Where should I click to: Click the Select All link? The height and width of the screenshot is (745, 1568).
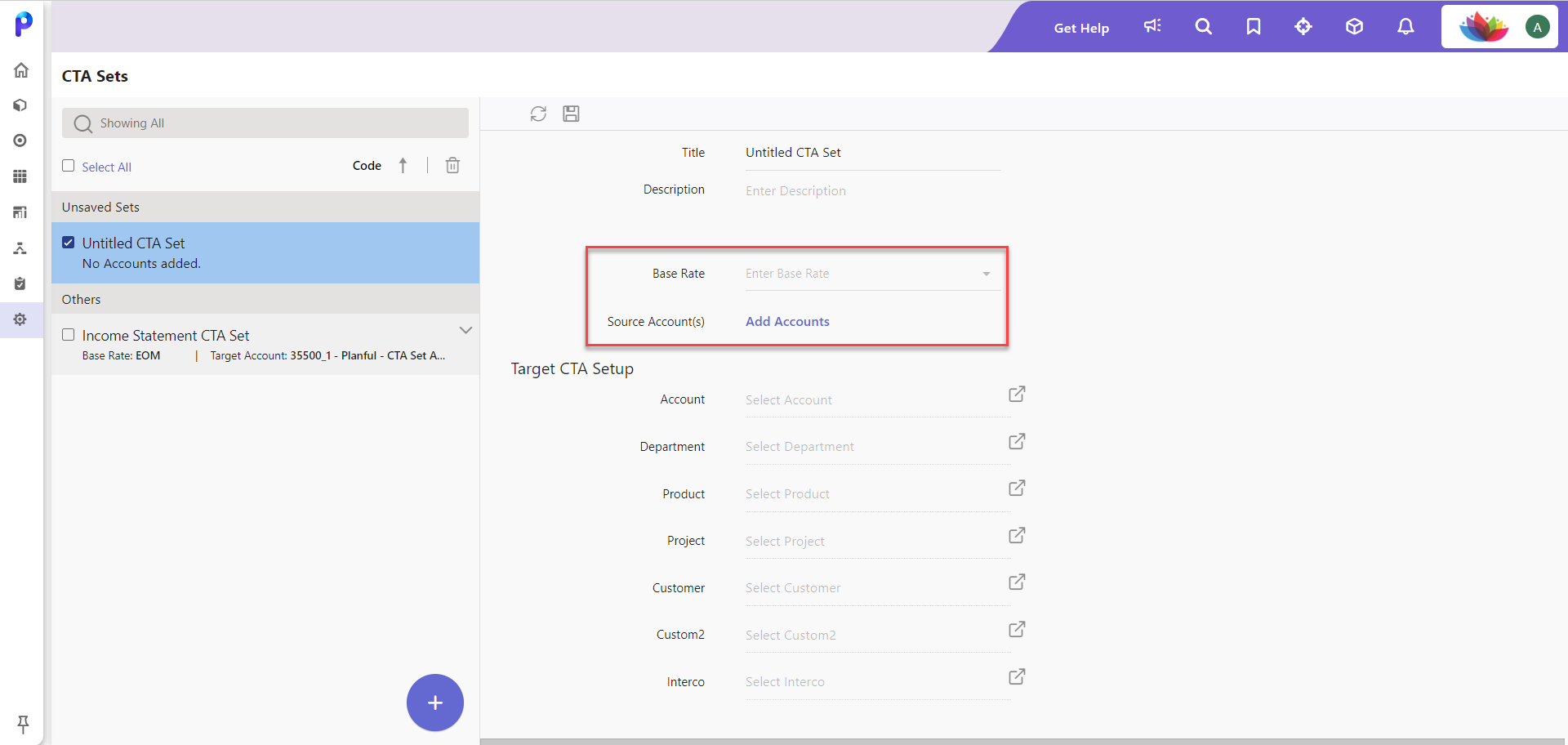click(106, 167)
